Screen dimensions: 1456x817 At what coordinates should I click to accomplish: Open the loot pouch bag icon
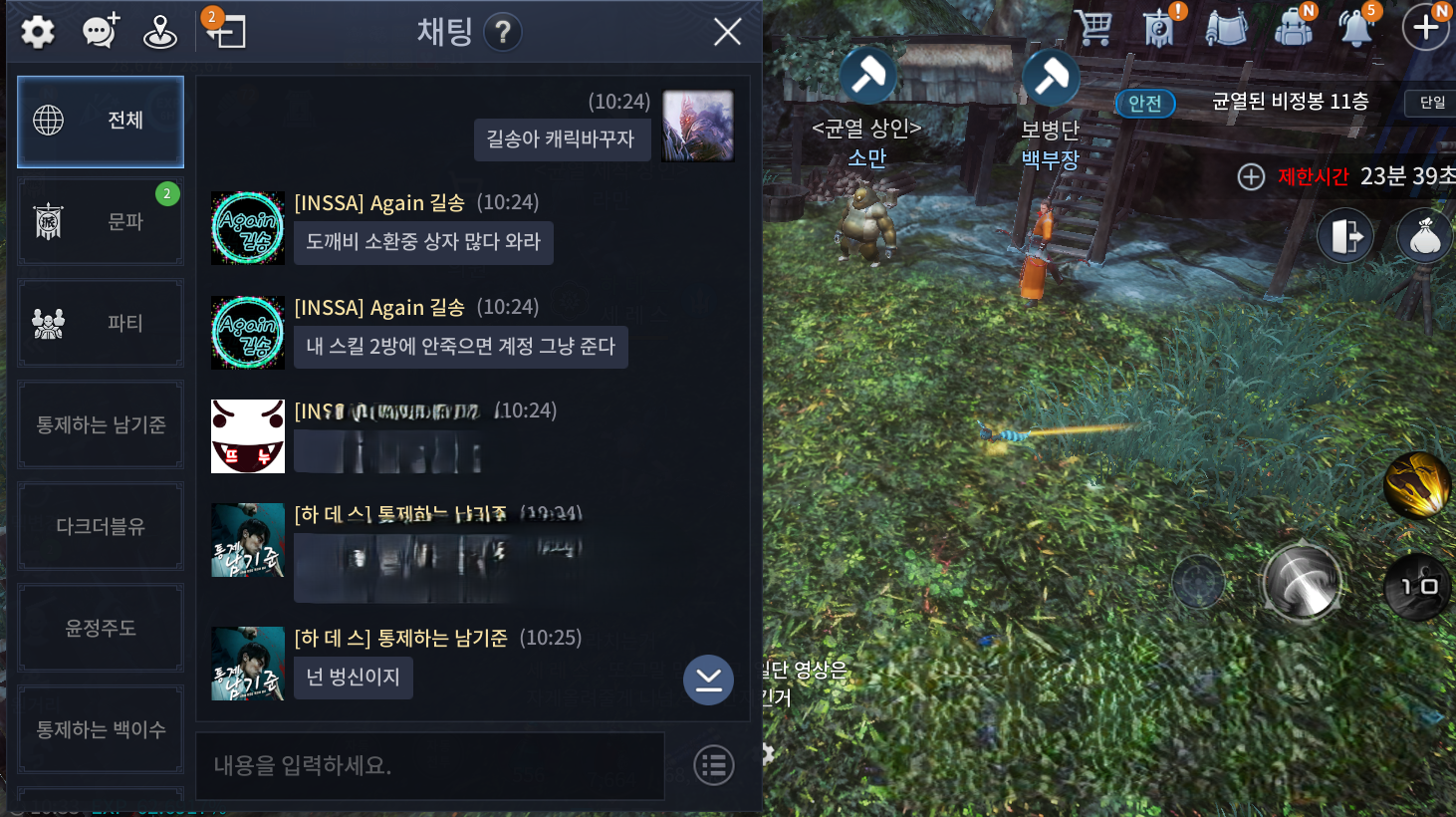tap(1425, 236)
